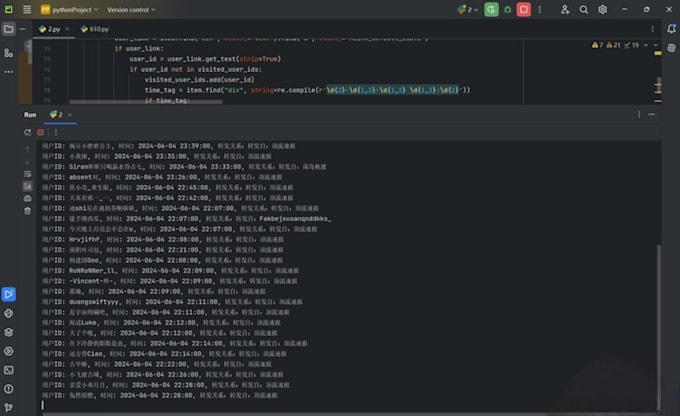Screen dimensions: 680x416
Task: Go to next highlighted error arrow
Action: coord(655,45)
